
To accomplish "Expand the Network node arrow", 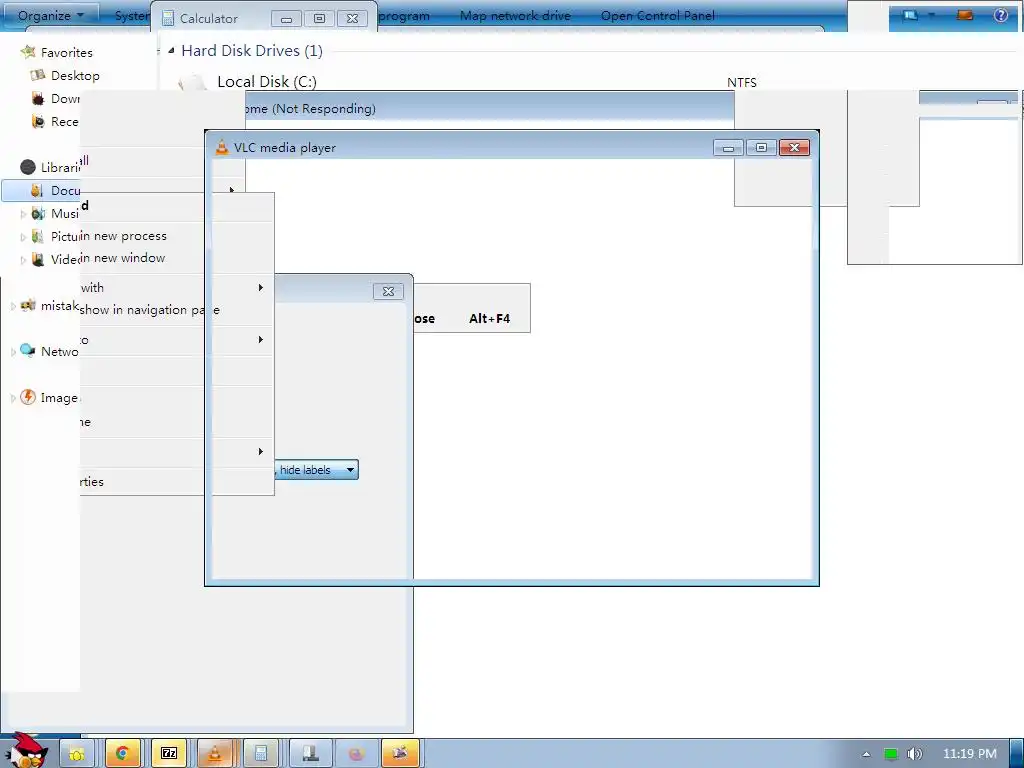I will tap(13, 351).
